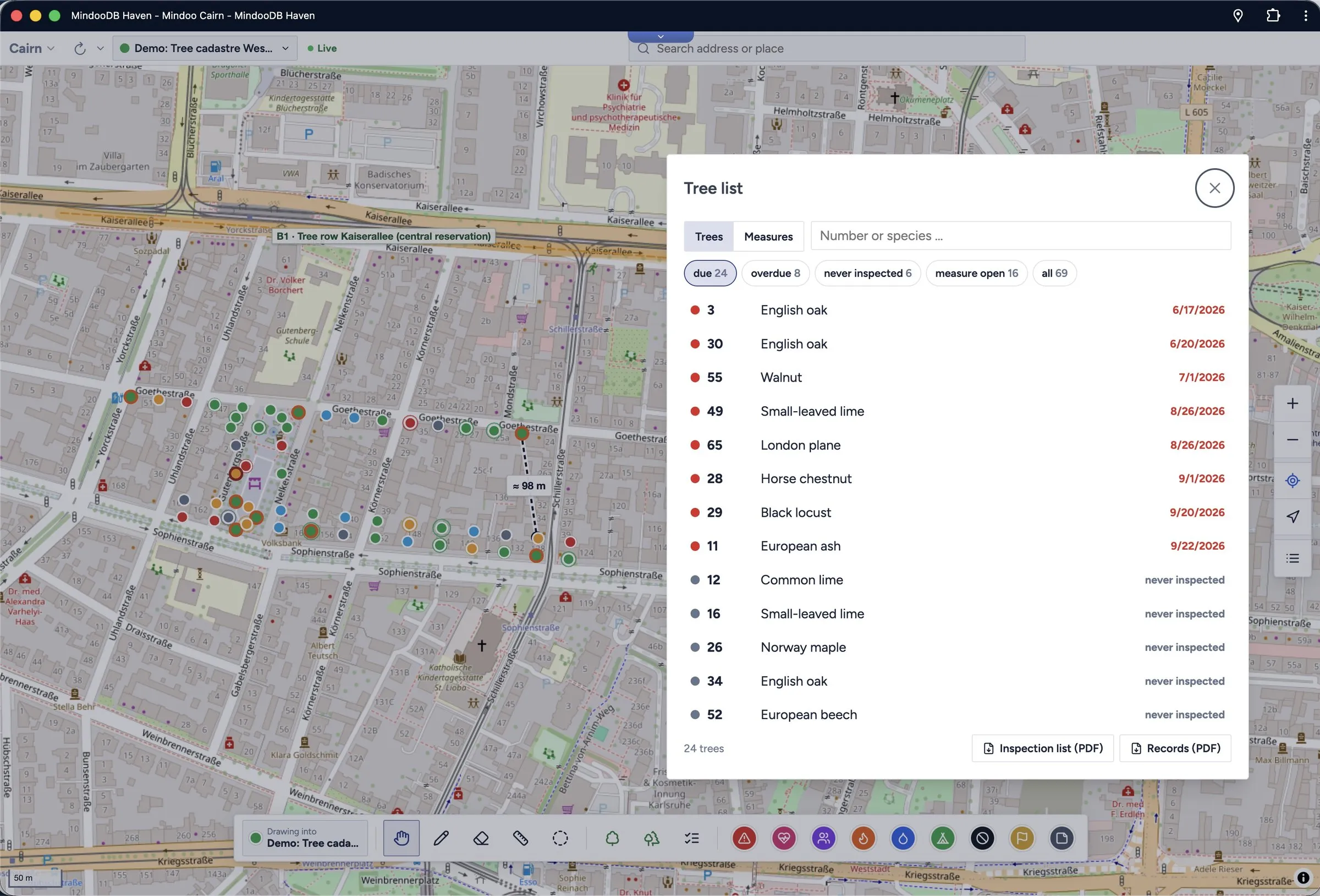Select the Trees tab
The height and width of the screenshot is (896, 1320).
point(708,236)
